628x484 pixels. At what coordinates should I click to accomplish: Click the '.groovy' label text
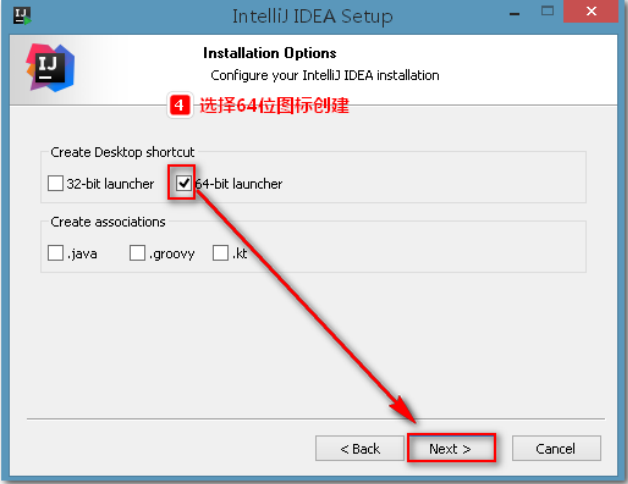tap(172, 254)
